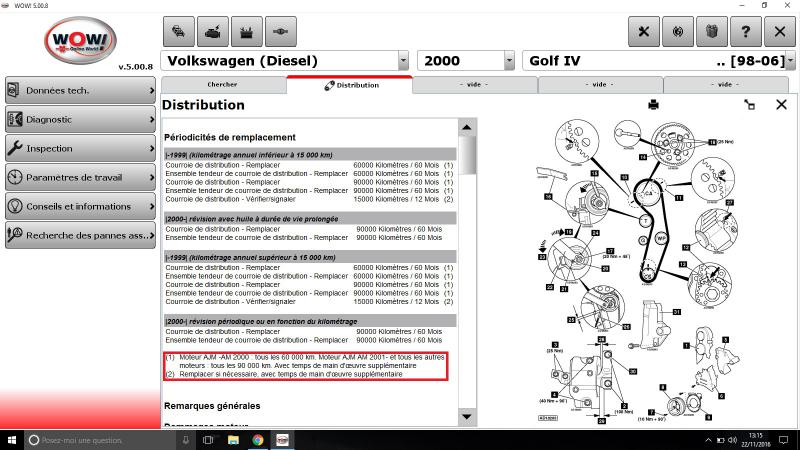Open help with the question mark button

[x=746, y=32]
